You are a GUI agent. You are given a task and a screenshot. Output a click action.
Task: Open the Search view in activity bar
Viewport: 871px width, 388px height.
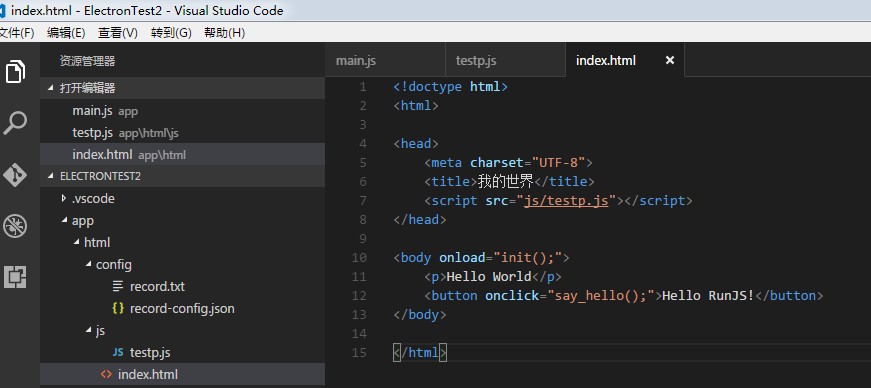point(15,123)
